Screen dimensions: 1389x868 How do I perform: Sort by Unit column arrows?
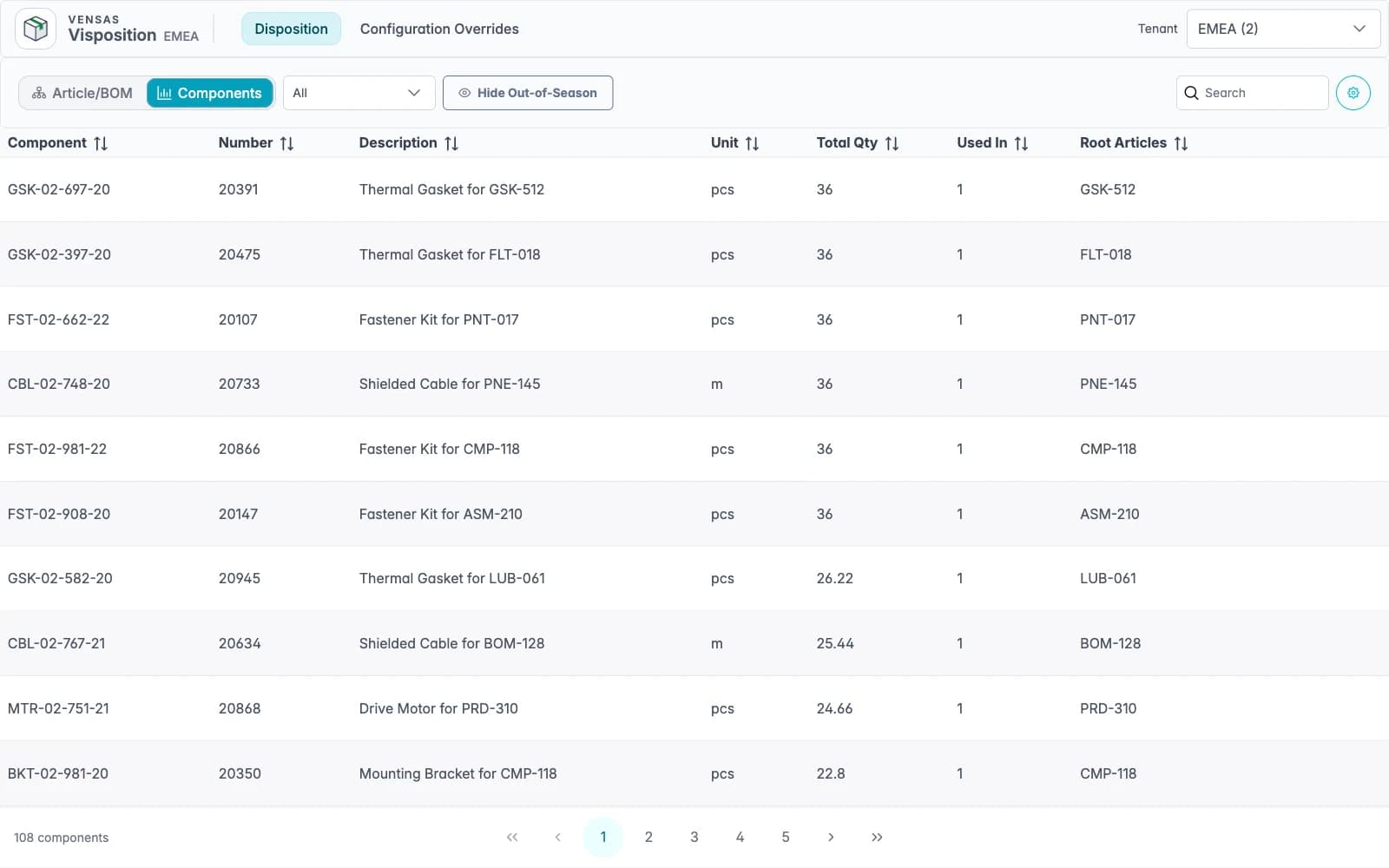click(752, 143)
